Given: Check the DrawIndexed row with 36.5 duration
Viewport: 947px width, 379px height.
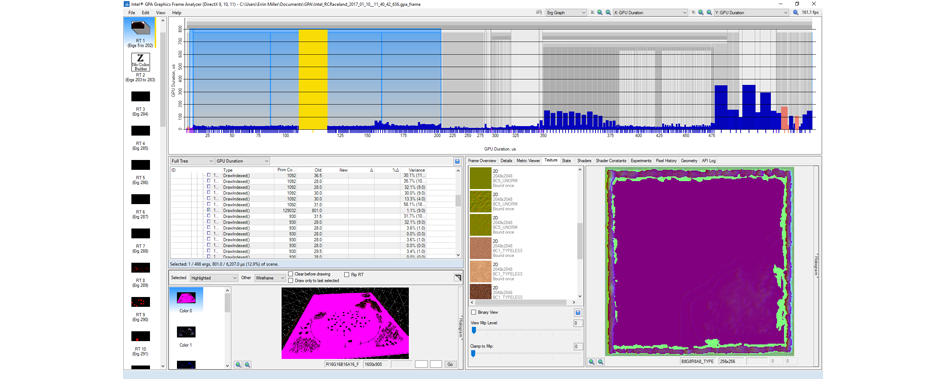Looking at the screenshot, I should point(209,176).
